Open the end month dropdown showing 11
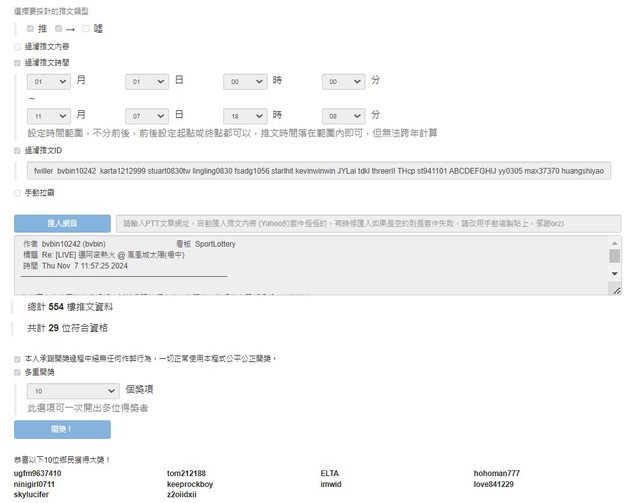Image resolution: width=640 pixels, height=503 pixels. pos(49,116)
